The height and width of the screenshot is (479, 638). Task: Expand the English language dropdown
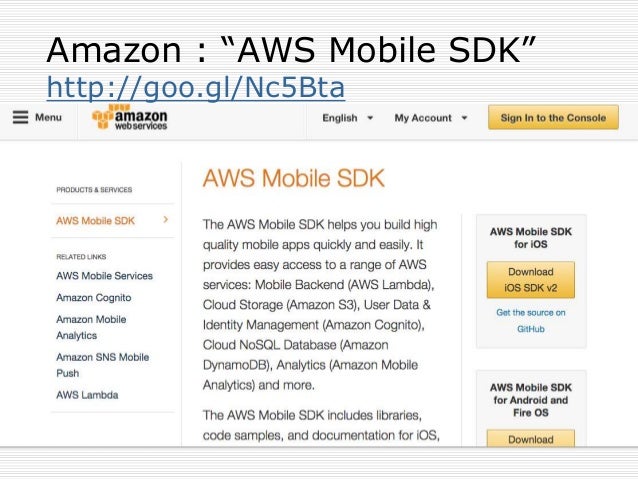[x=347, y=118]
